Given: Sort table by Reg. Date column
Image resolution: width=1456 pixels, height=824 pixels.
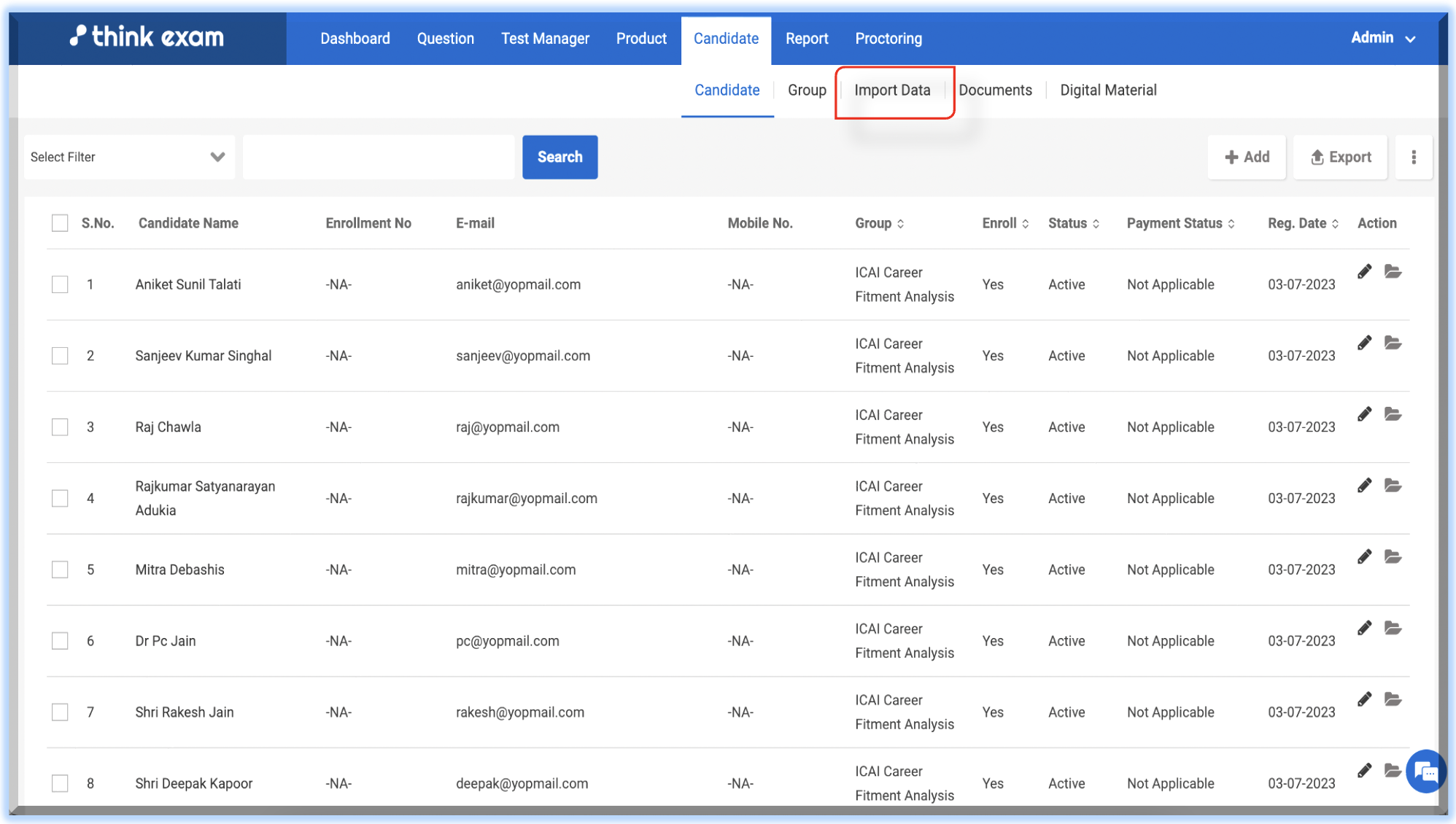Looking at the screenshot, I should [1303, 223].
